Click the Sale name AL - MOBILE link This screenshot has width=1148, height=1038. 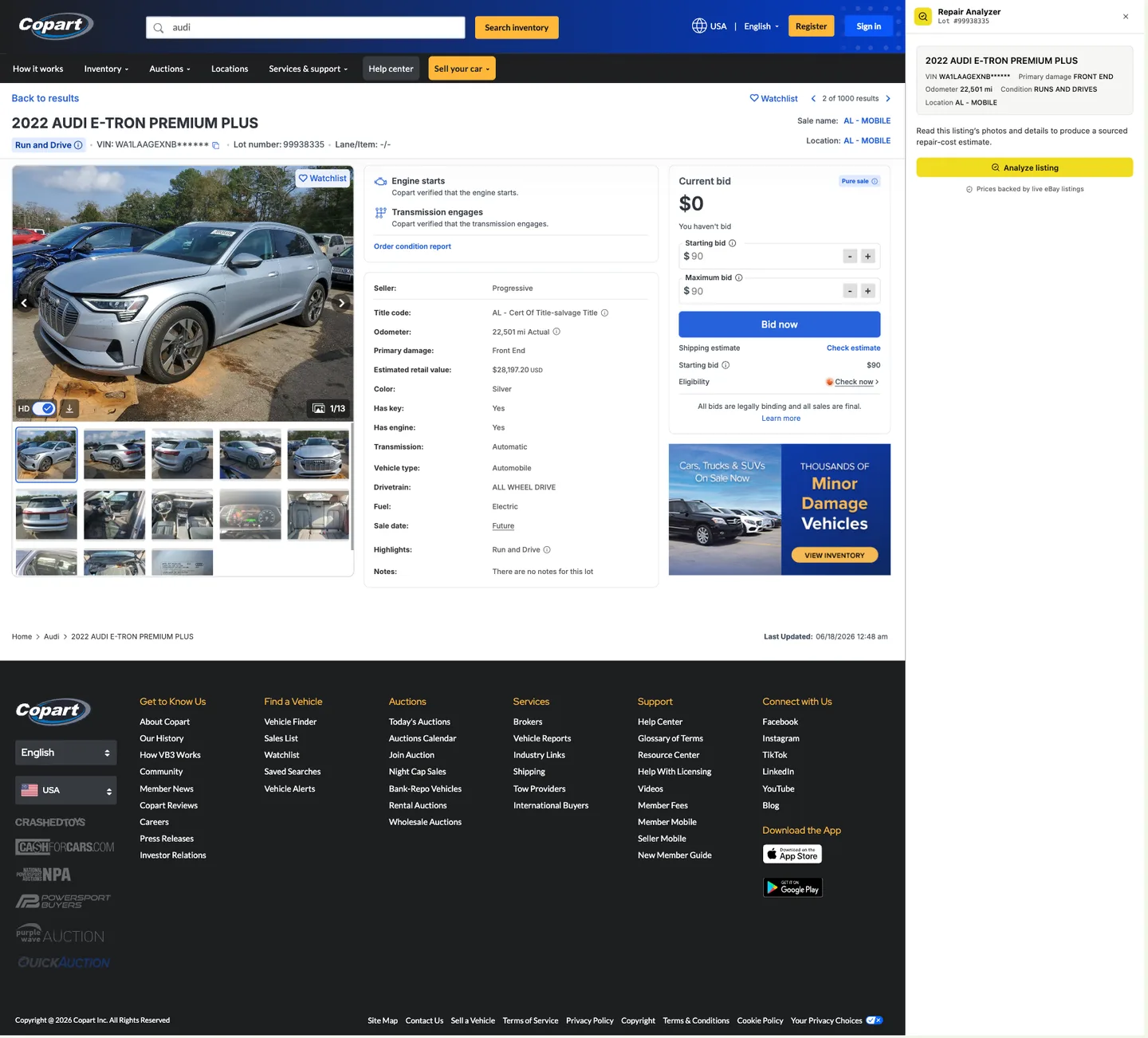867,121
